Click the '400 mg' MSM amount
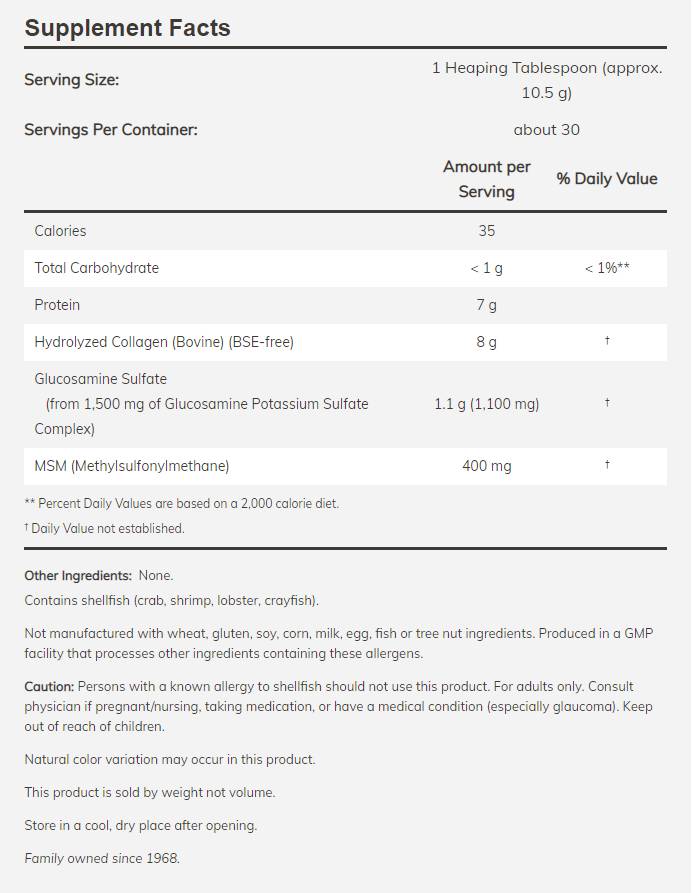692x893 pixels. coord(486,466)
